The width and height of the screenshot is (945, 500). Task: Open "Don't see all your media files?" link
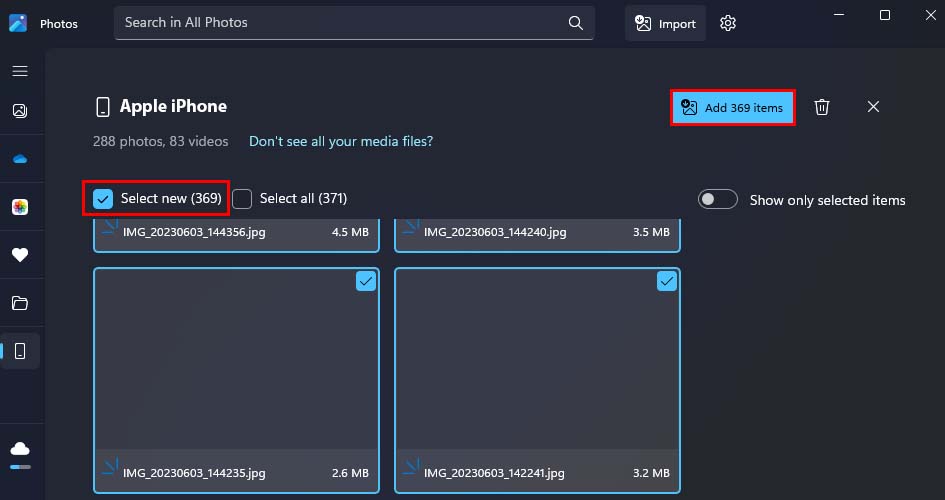[x=341, y=142]
